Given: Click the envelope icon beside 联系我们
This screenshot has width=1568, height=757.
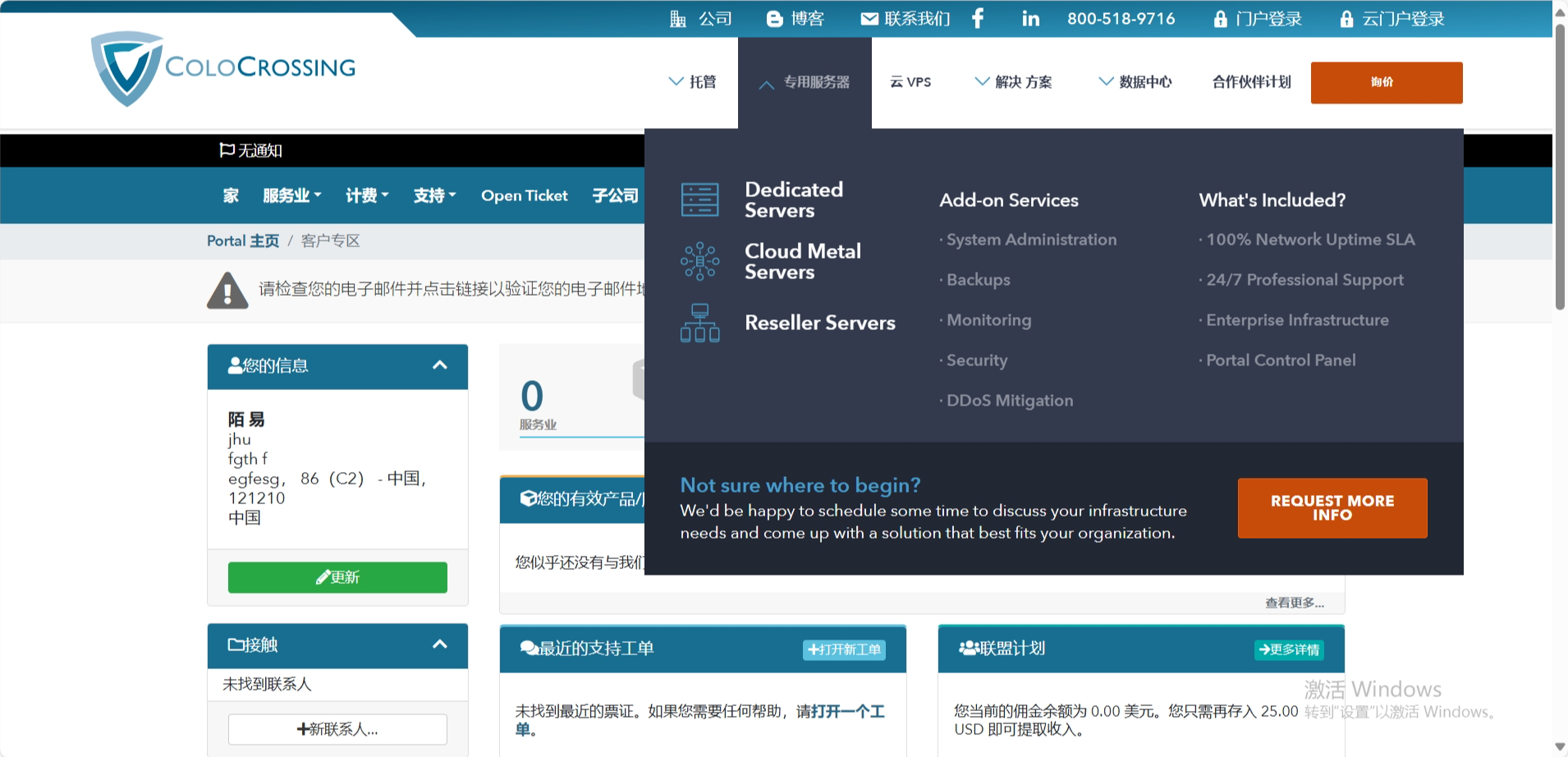Looking at the screenshot, I should (x=869, y=18).
